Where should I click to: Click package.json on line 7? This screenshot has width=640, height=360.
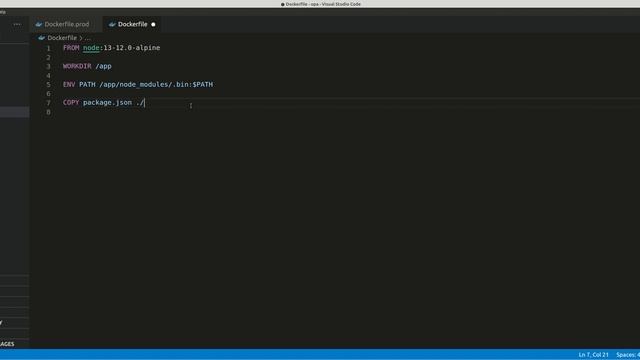point(107,102)
